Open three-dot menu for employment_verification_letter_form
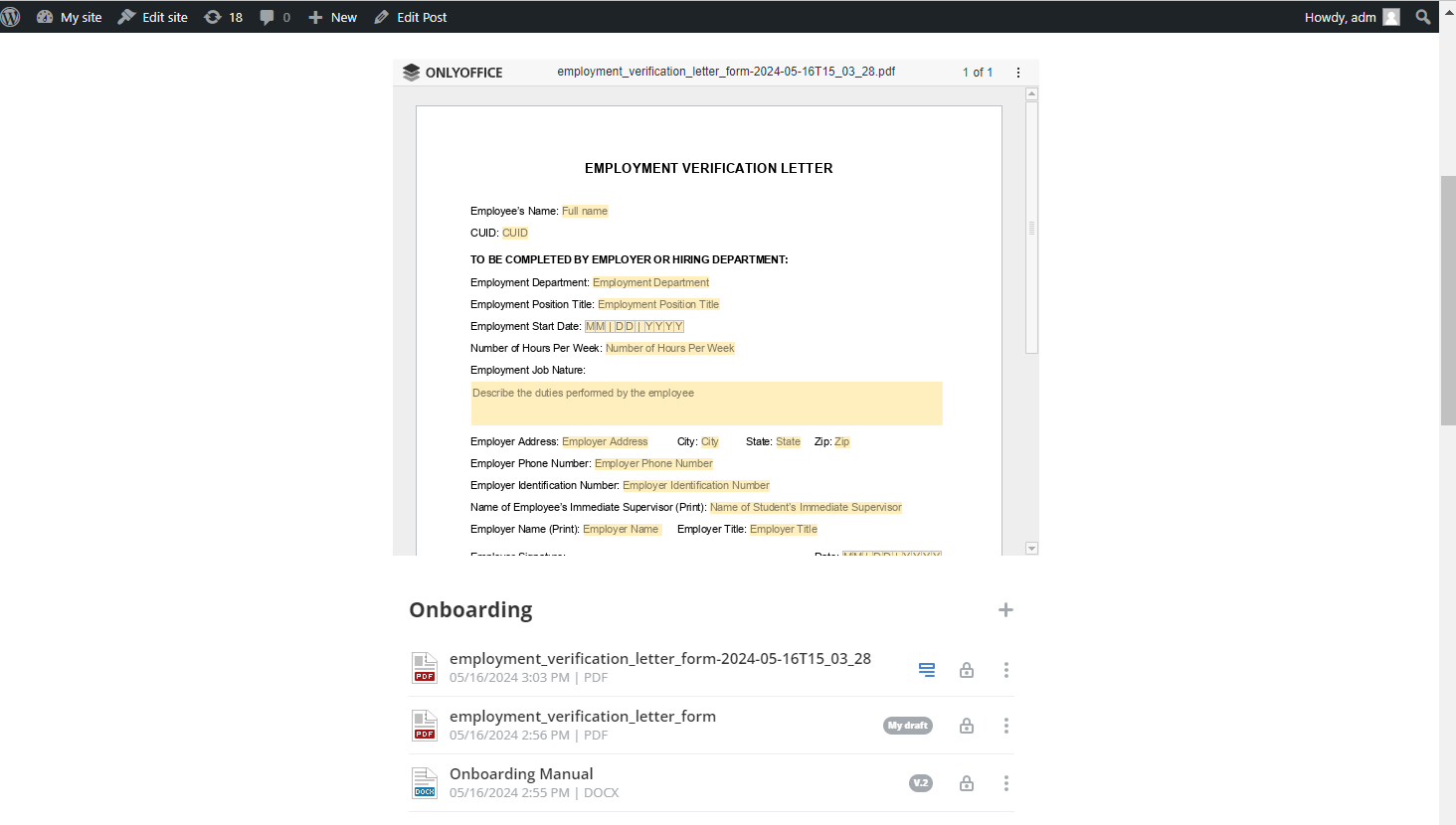 tap(1006, 726)
